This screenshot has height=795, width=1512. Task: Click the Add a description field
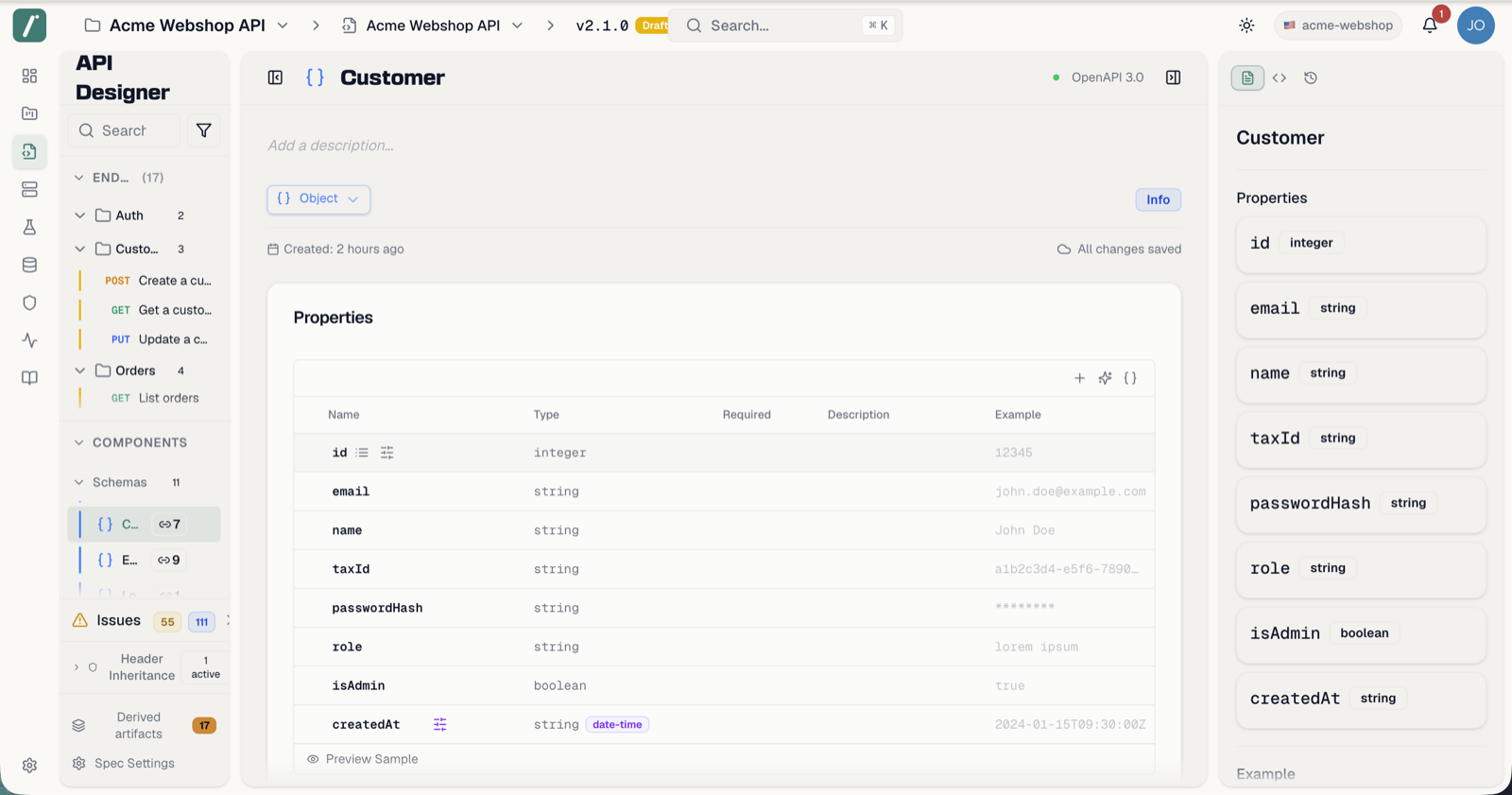point(331,146)
